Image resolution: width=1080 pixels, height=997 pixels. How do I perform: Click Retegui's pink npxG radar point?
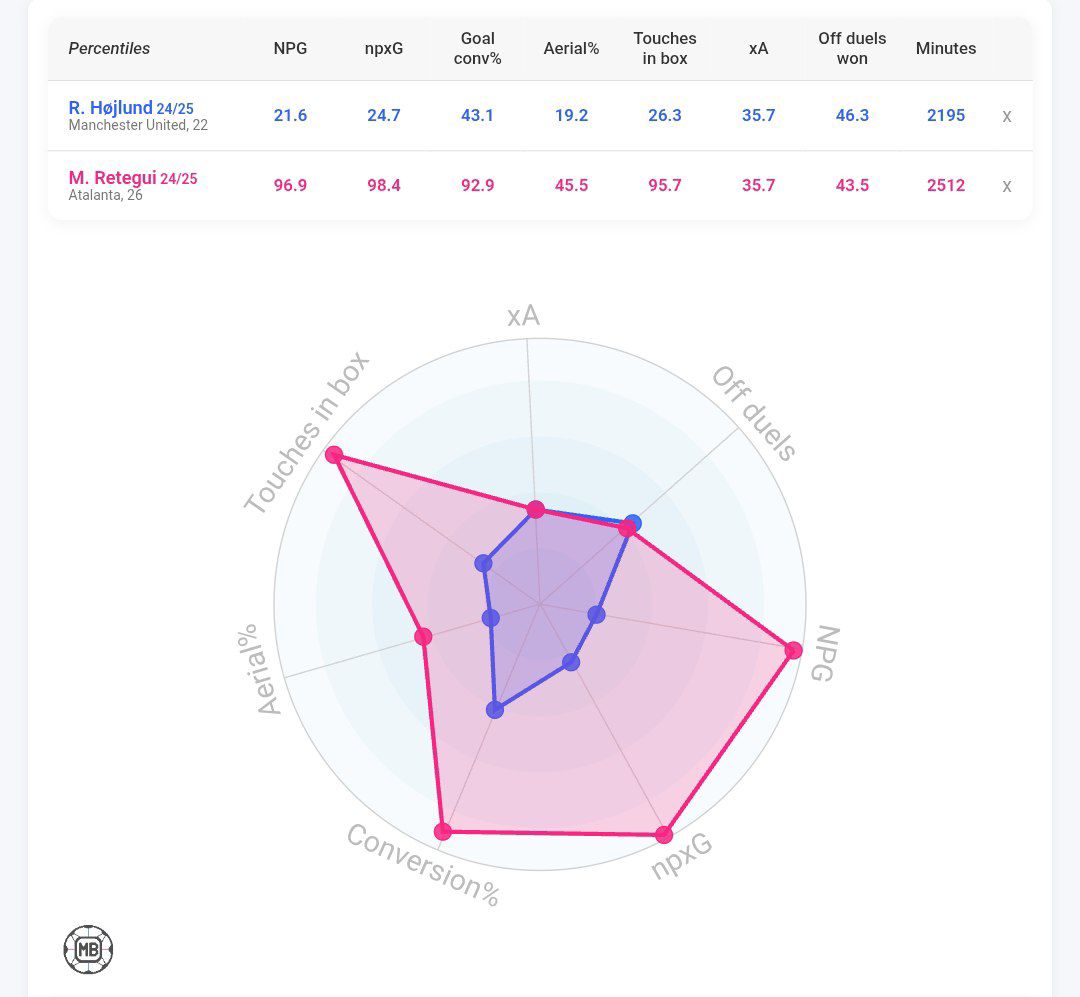[664, 834]
